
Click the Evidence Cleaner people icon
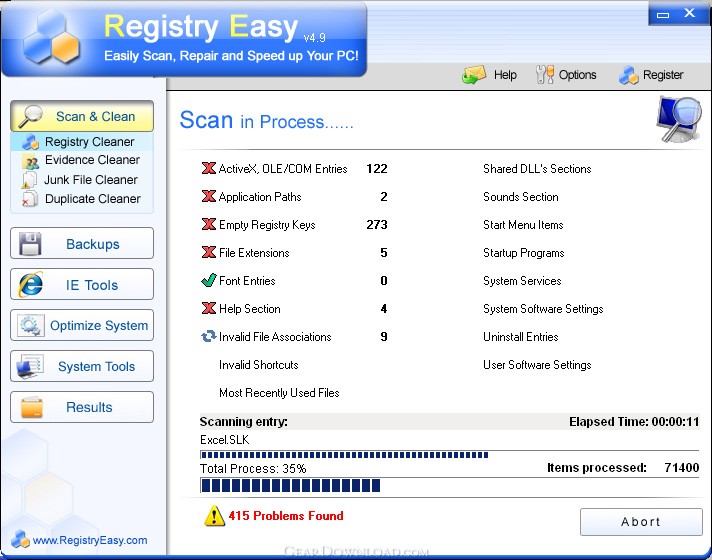pyautogui.click(x=30, y=161)
